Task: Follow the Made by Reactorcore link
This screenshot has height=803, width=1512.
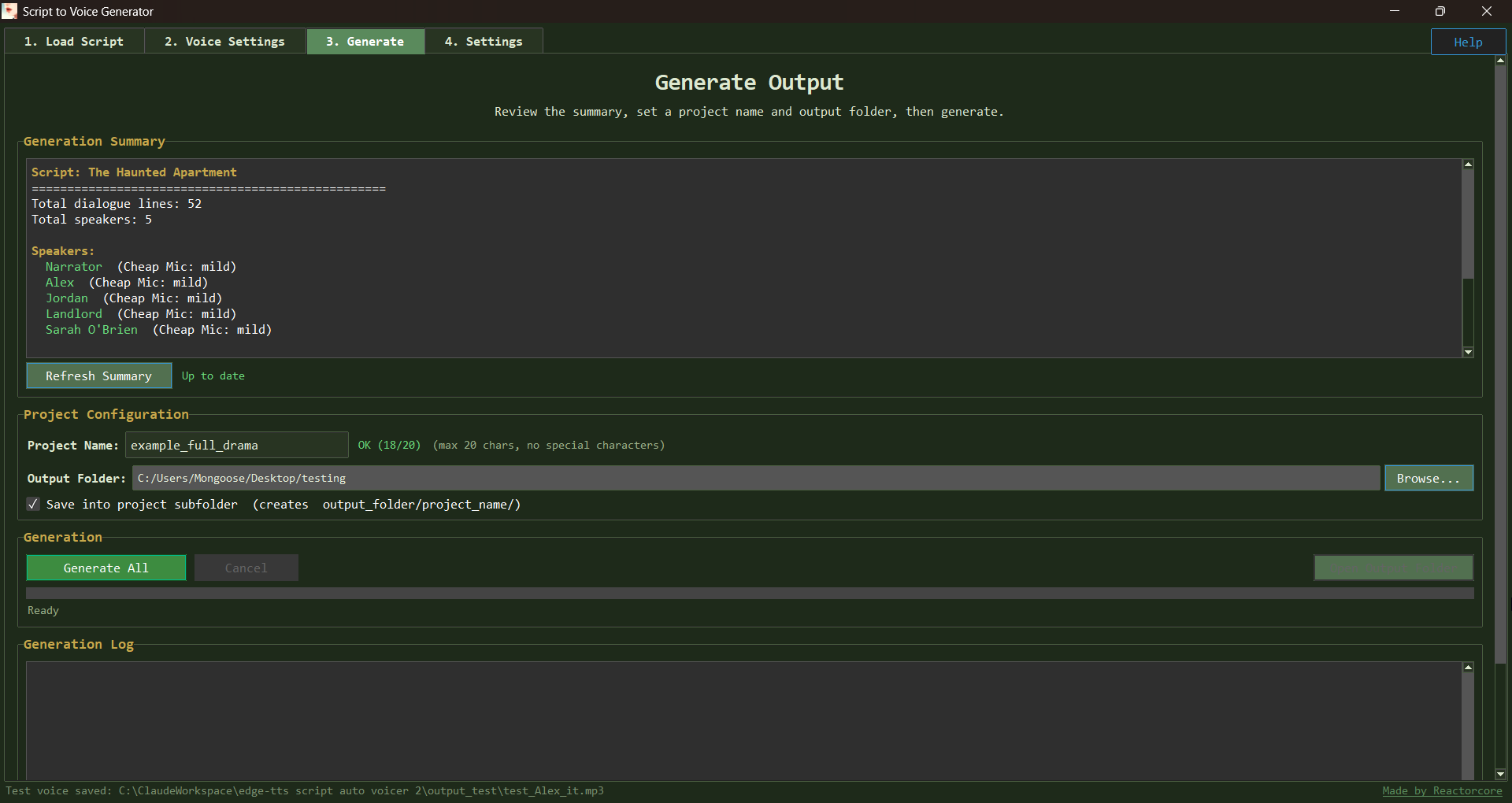Action: coord(1442,791)
